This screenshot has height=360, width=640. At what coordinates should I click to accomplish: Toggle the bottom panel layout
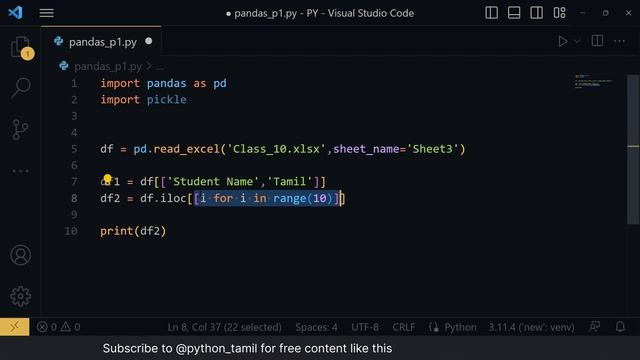click(514, 13)
